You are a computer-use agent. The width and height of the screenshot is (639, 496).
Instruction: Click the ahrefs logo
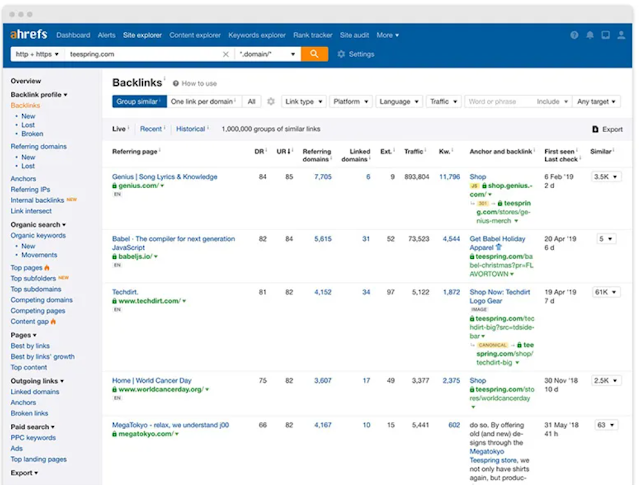[29, 34]
